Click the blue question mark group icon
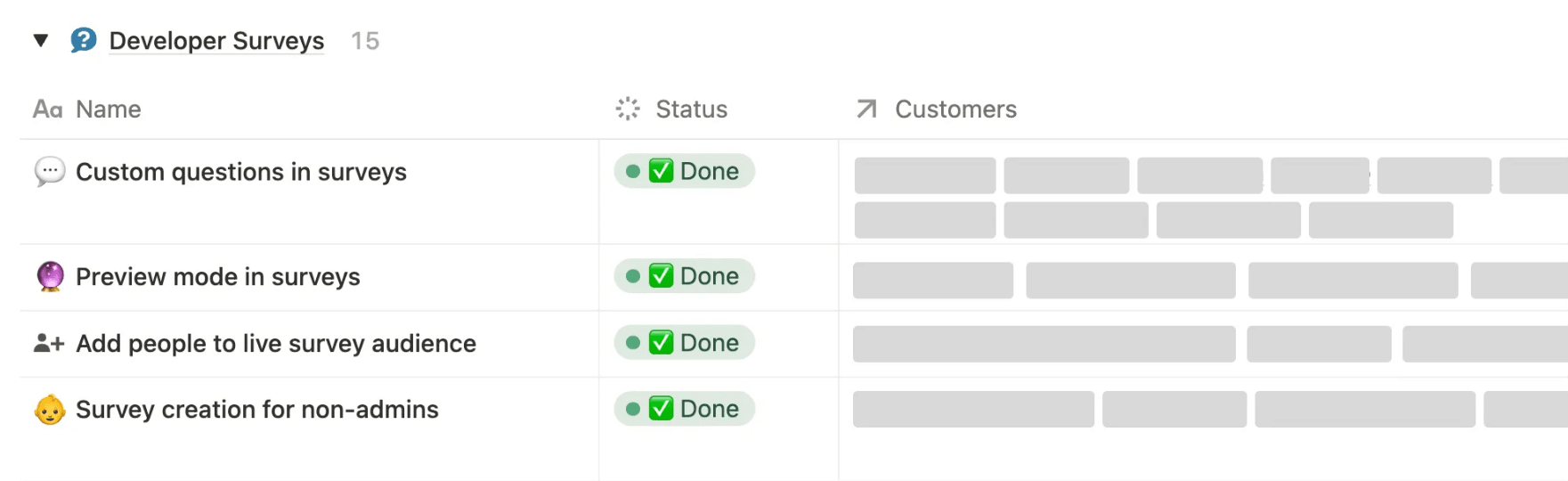Image resolution: width=1568 pixels, height=481 pixels. [x=83, y=40]
